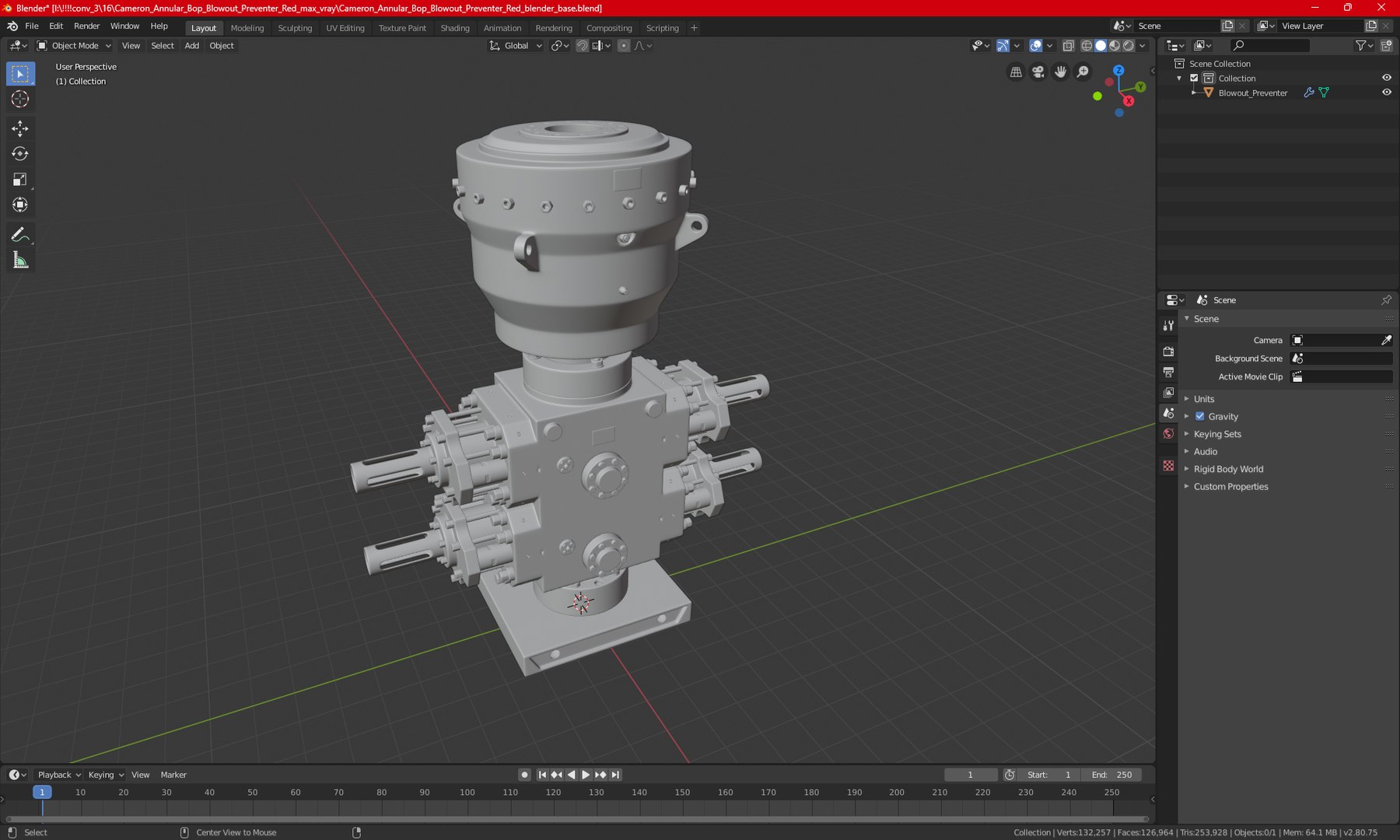The height and width of the screenshot is (840, 1400).
Task: Activate the Rotate tool
Action: pos(20,154)
